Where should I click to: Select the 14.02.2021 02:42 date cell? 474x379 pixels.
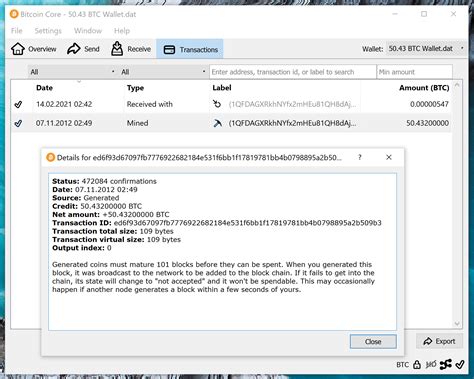tap(64, 104)
